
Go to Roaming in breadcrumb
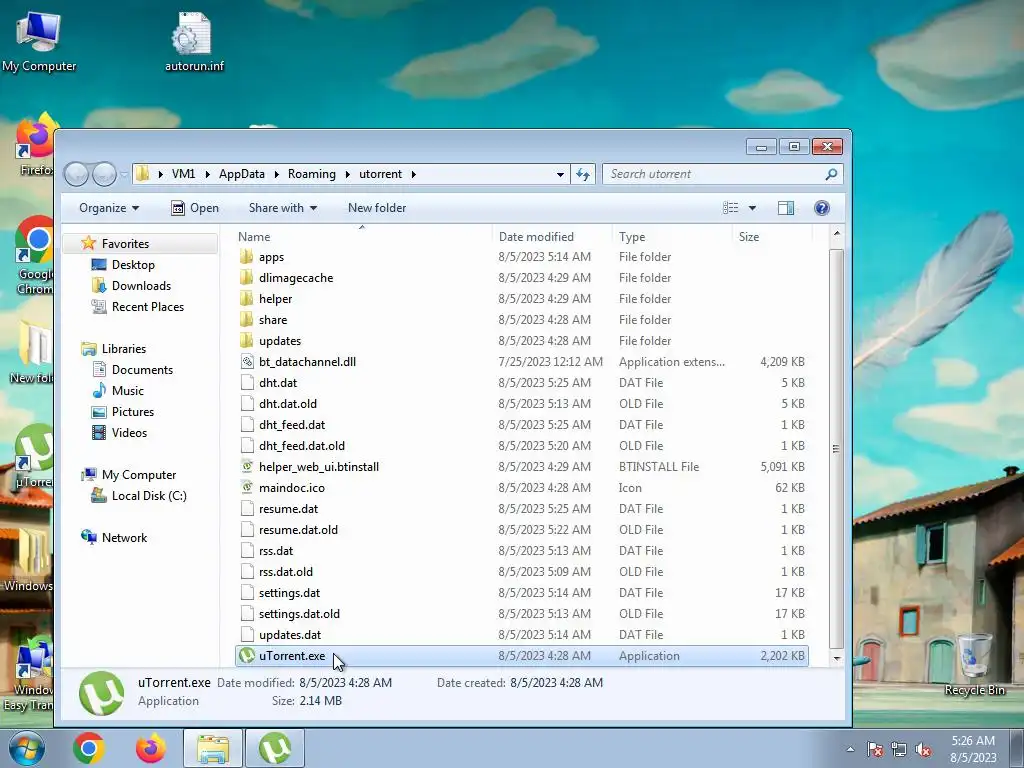click(312, 174)
